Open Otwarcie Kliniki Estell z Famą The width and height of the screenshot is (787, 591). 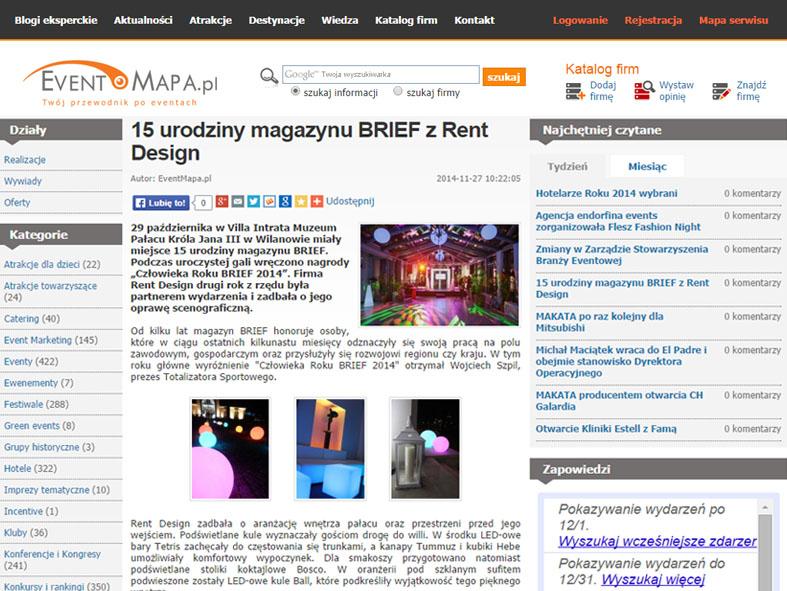tap(606, 429)
